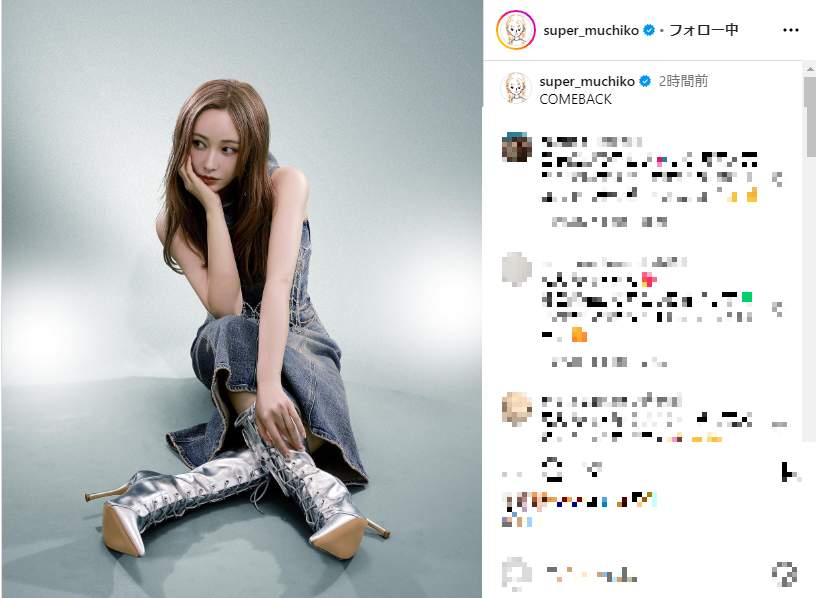Click the share post icon
Image resolution: width=816 pixels, height=598 pixels.
593,470
